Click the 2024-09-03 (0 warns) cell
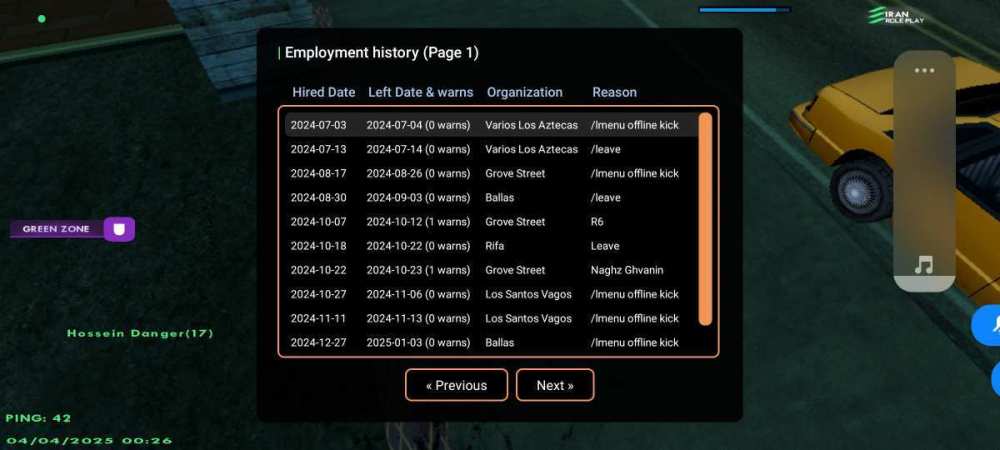The width and height of the screenshot is (1000, 450). click(x=418, y=198)
